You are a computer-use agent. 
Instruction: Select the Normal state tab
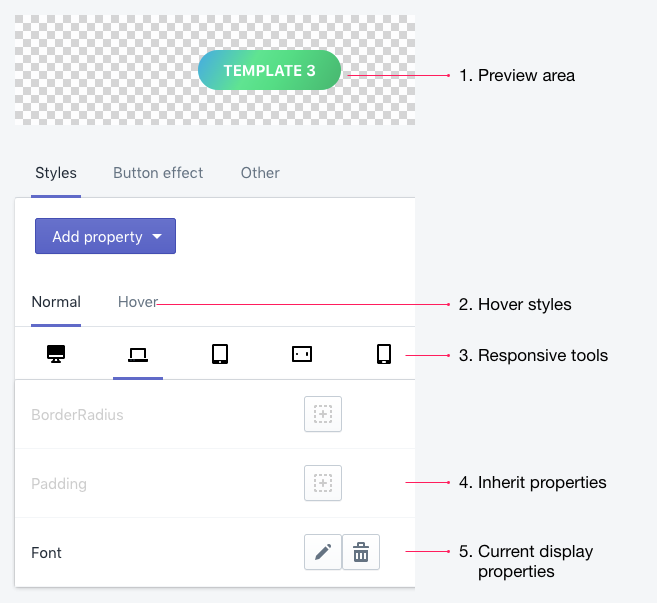pos(56,302)
